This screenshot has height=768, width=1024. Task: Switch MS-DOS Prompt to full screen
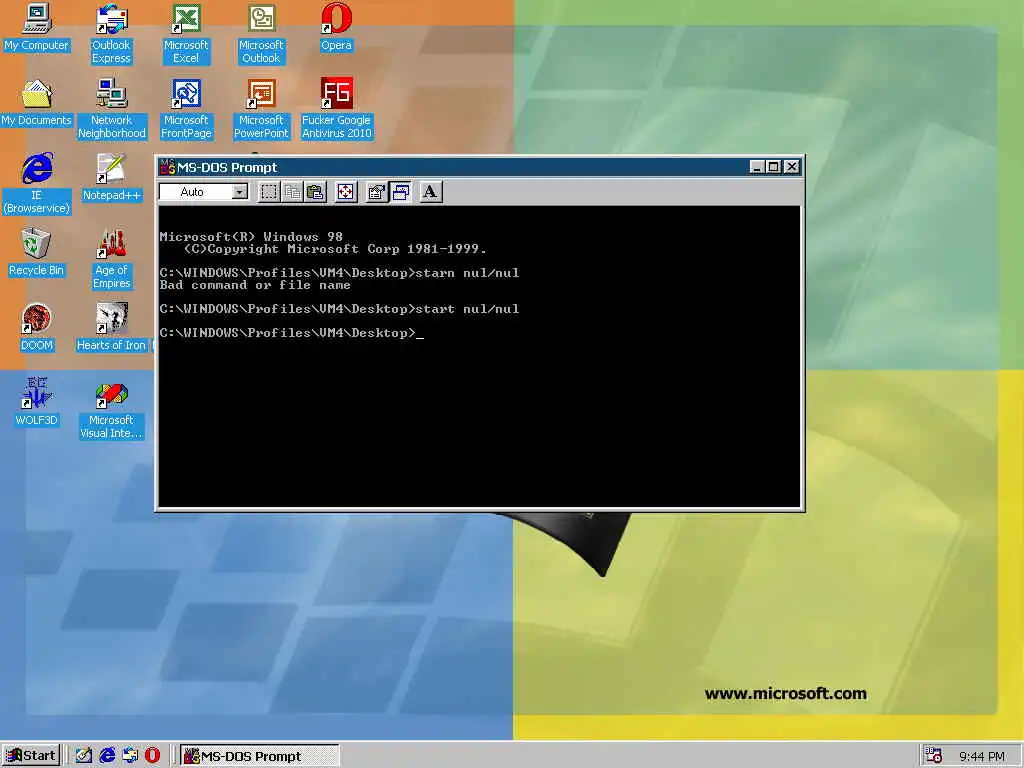pyautogui.click(x=345, y=192)
